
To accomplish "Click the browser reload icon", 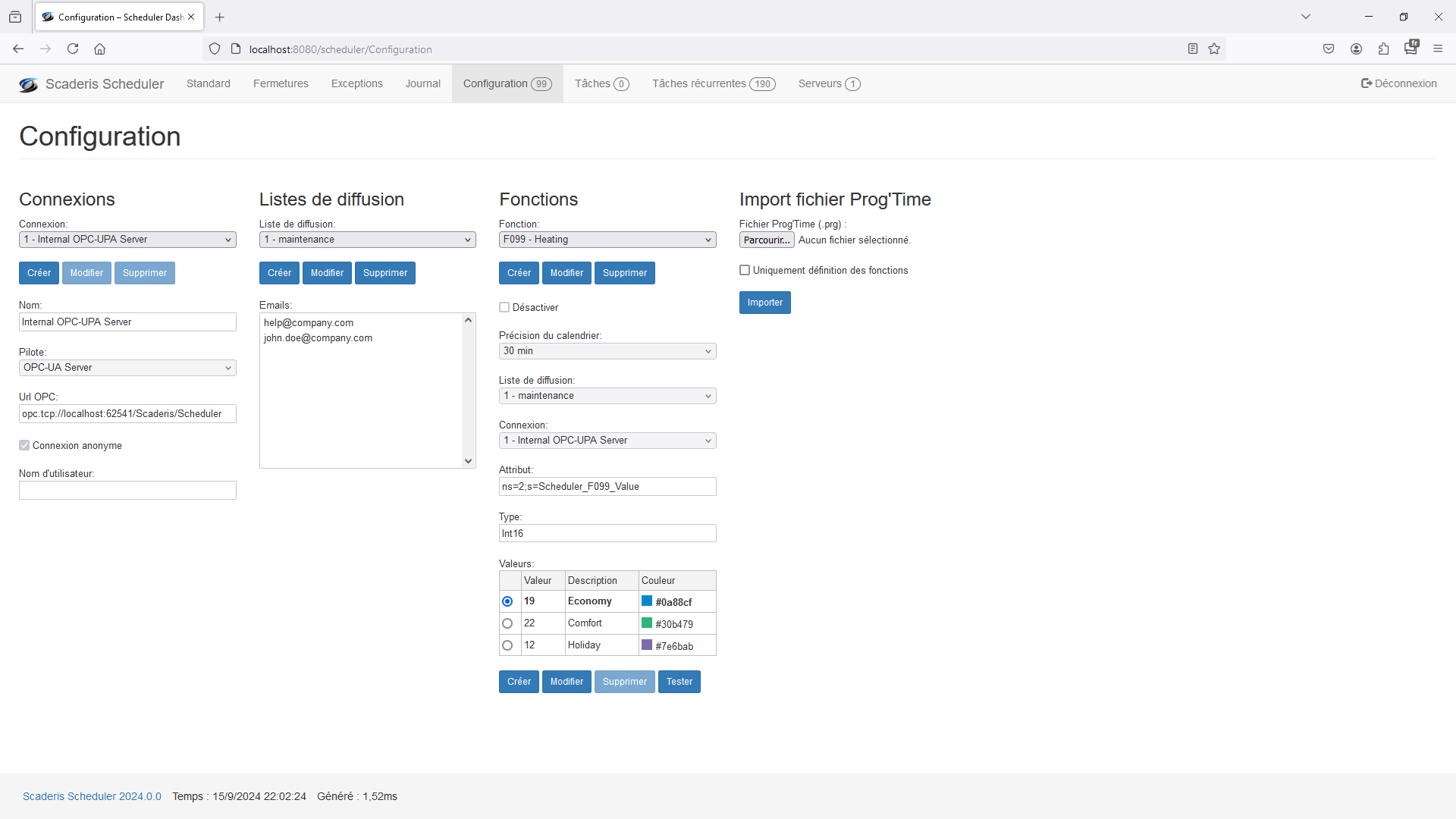I will [x=73, y=49].
